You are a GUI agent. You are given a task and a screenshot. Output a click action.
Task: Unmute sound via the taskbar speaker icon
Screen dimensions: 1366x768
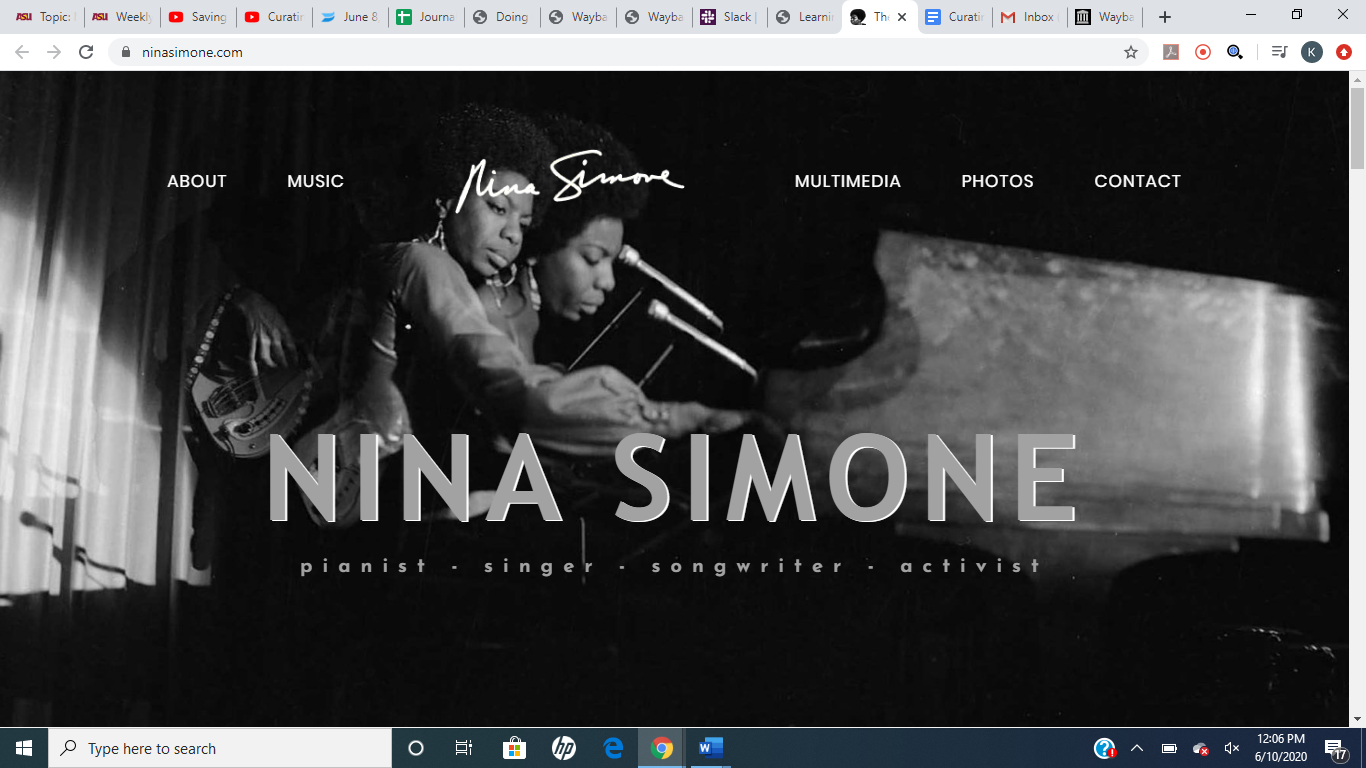click(1232, 748)
